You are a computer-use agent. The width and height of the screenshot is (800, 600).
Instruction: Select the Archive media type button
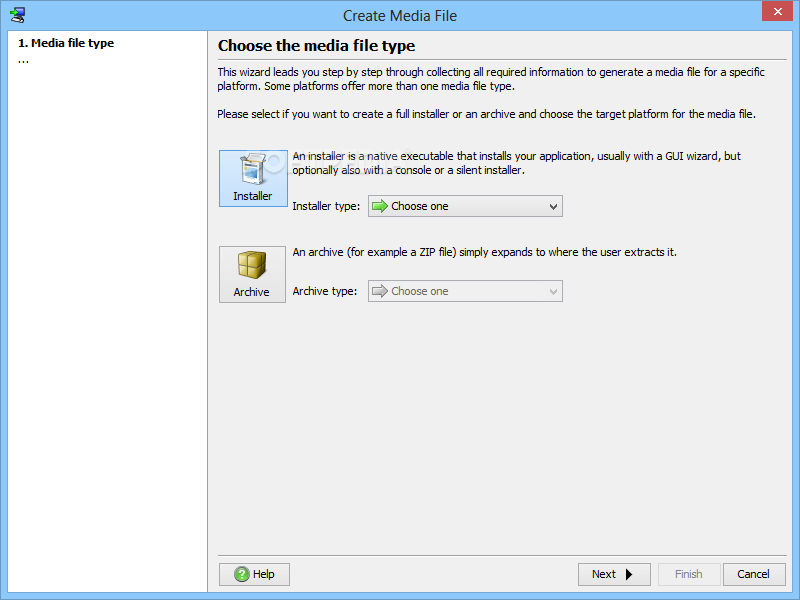point(252,274)
